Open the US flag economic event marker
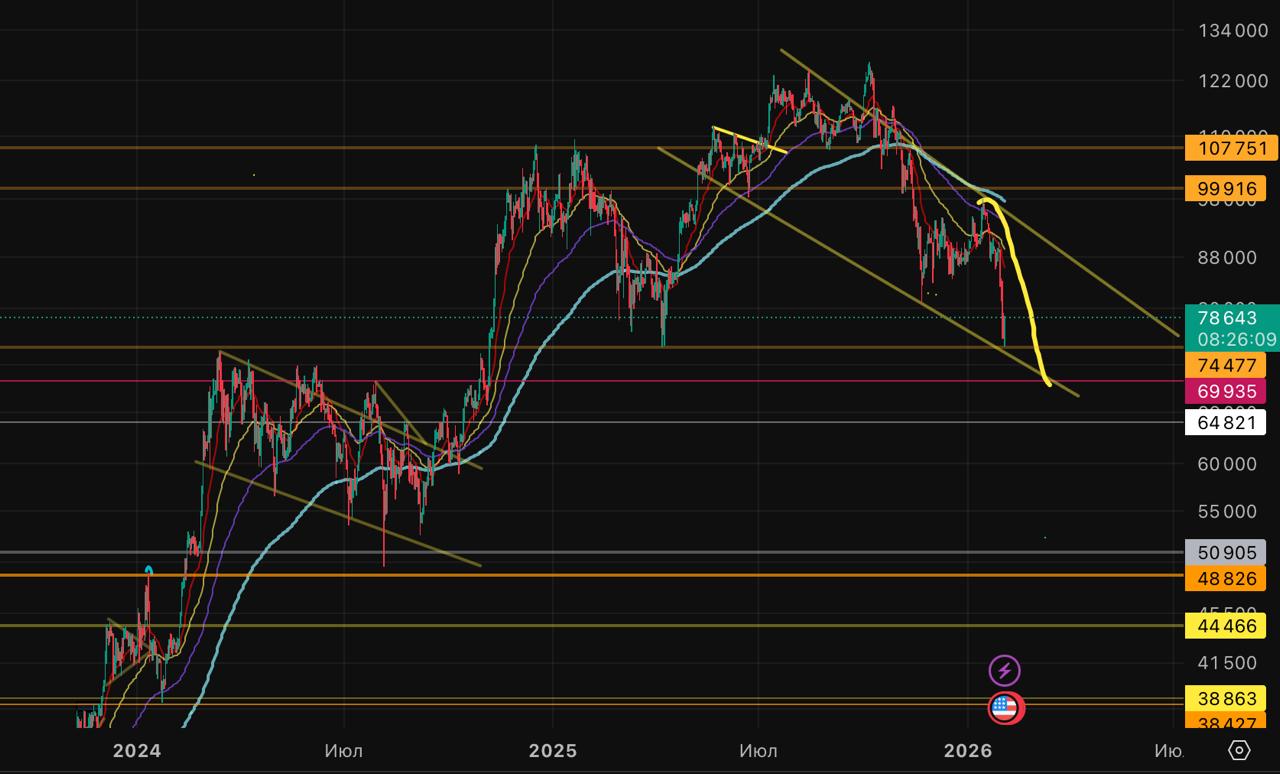This screenshot has width=1280, height=774. click(x=1004, y=708)
